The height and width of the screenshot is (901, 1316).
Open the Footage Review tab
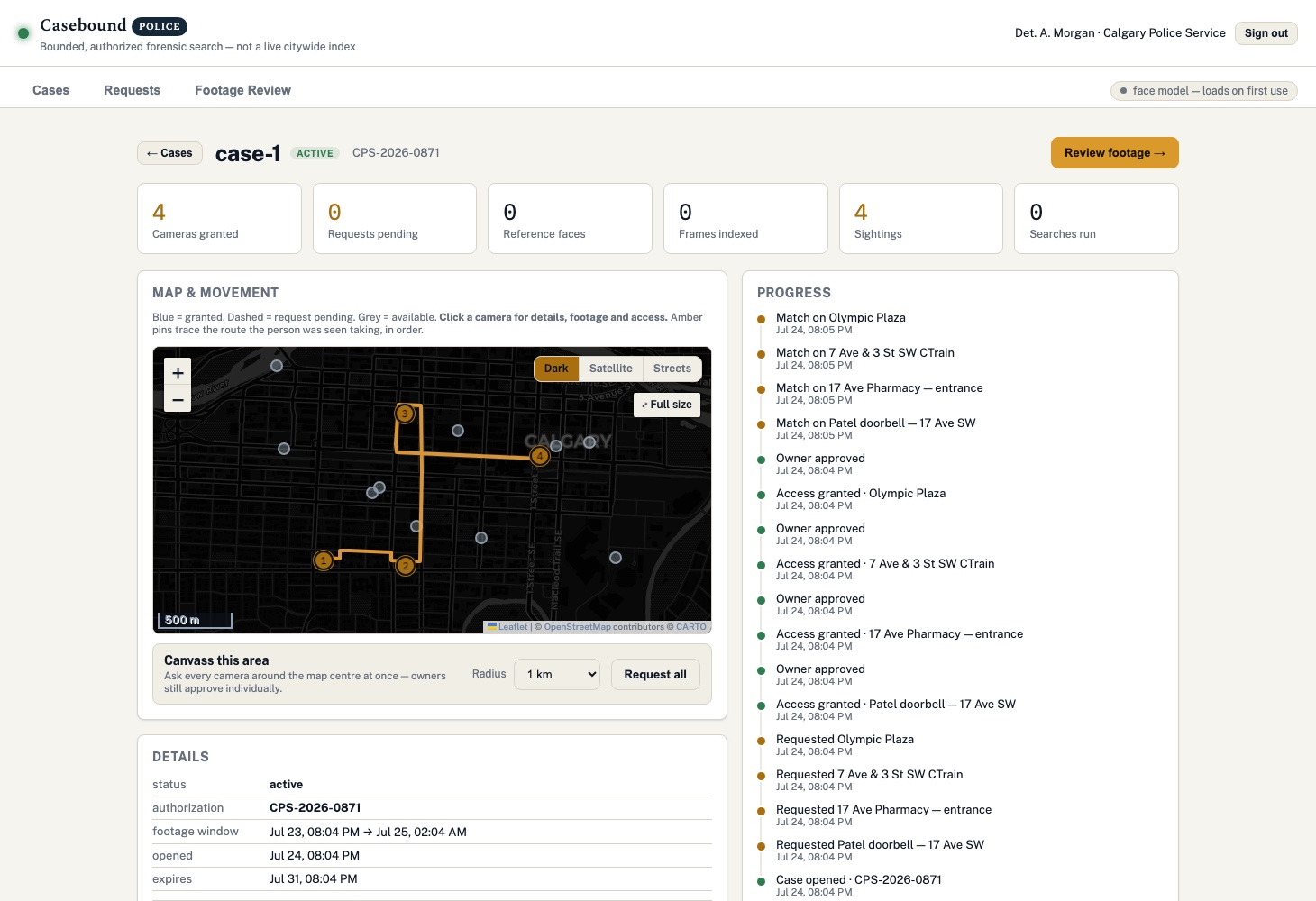click(x=242, y=90)
